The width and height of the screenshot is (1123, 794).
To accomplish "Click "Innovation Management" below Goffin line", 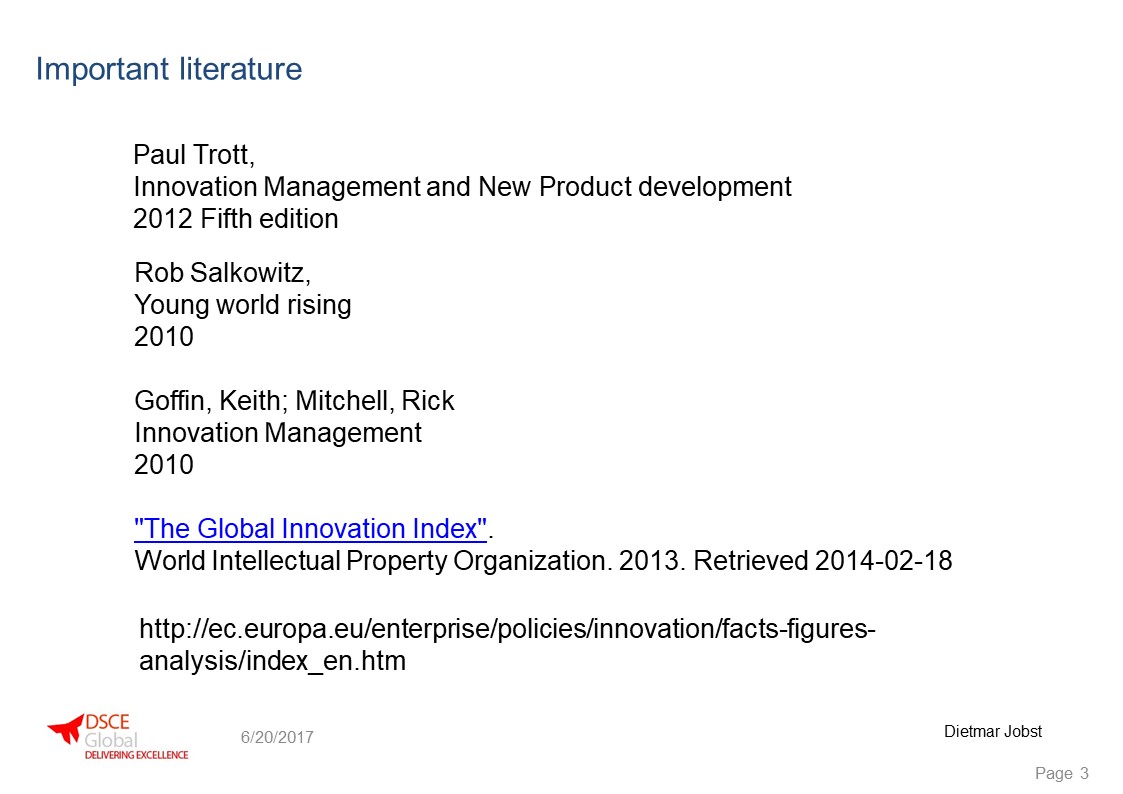I will [278, 432].
